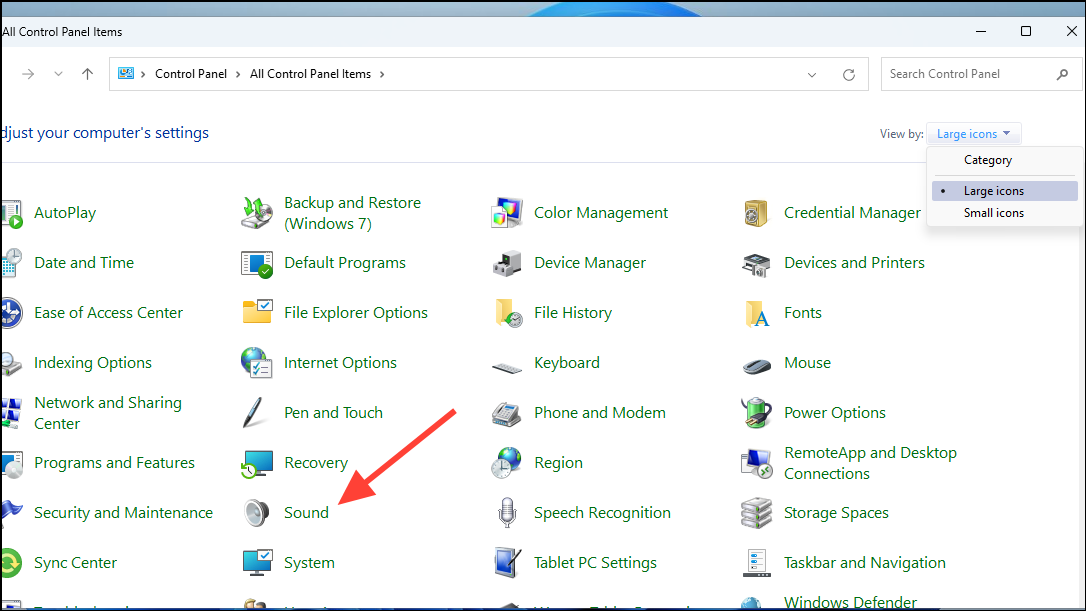The image size is (1086, 611).
Task: Open the Mouse icon
Action: (x=756, y=365)
